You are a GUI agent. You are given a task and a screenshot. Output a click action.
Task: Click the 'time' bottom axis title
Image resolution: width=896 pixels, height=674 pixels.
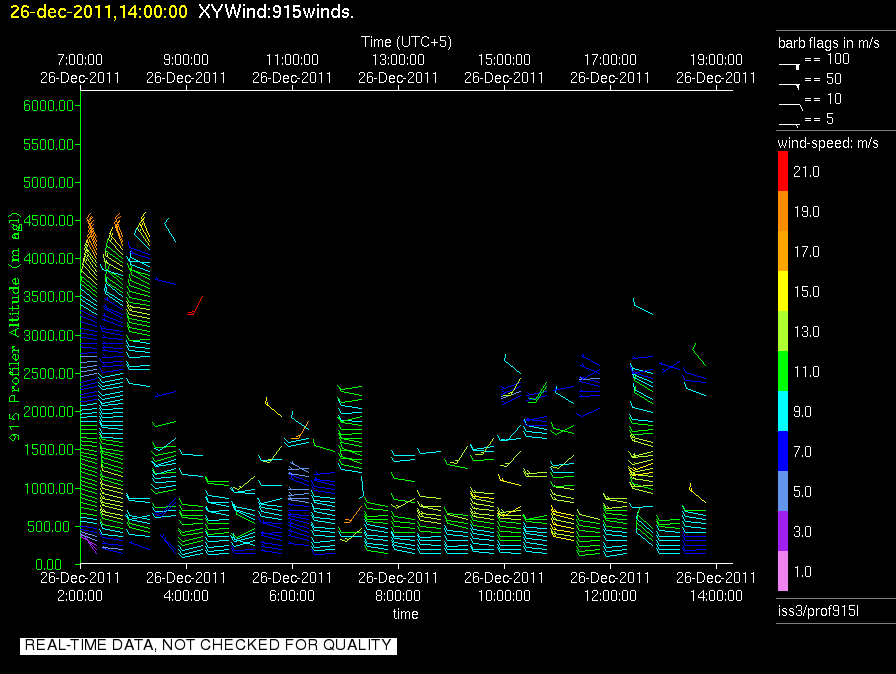(x=406, y=614)
